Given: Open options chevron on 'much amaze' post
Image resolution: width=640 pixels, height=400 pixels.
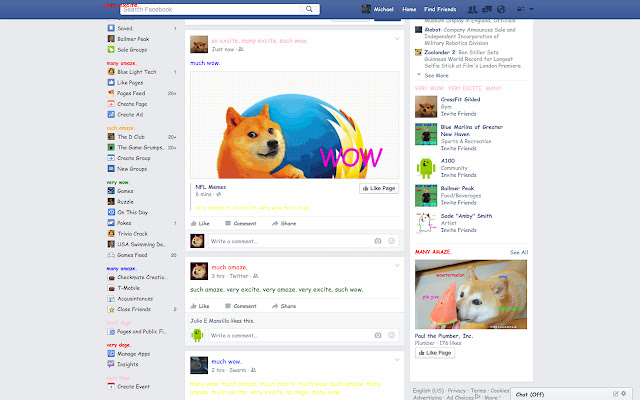Looking at the screenshot, I should [397, 265].
